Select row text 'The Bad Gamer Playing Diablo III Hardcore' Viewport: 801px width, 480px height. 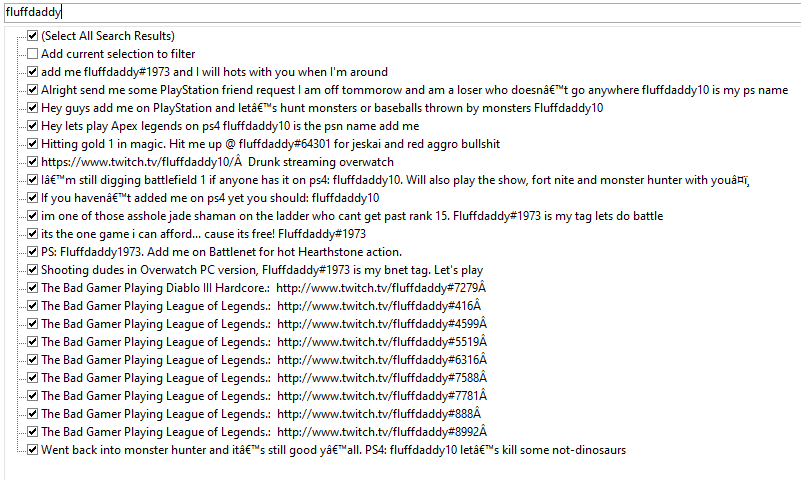tap(264, 288)
